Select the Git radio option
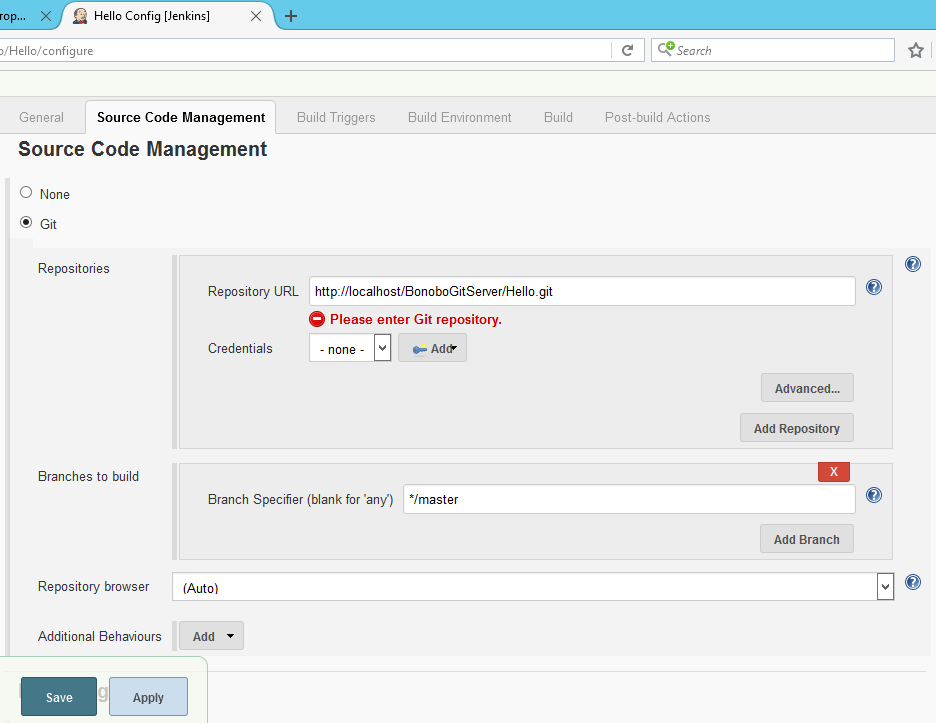Viewport: 936px width, 723px height. pyautogui.click(x=26, y=222)
